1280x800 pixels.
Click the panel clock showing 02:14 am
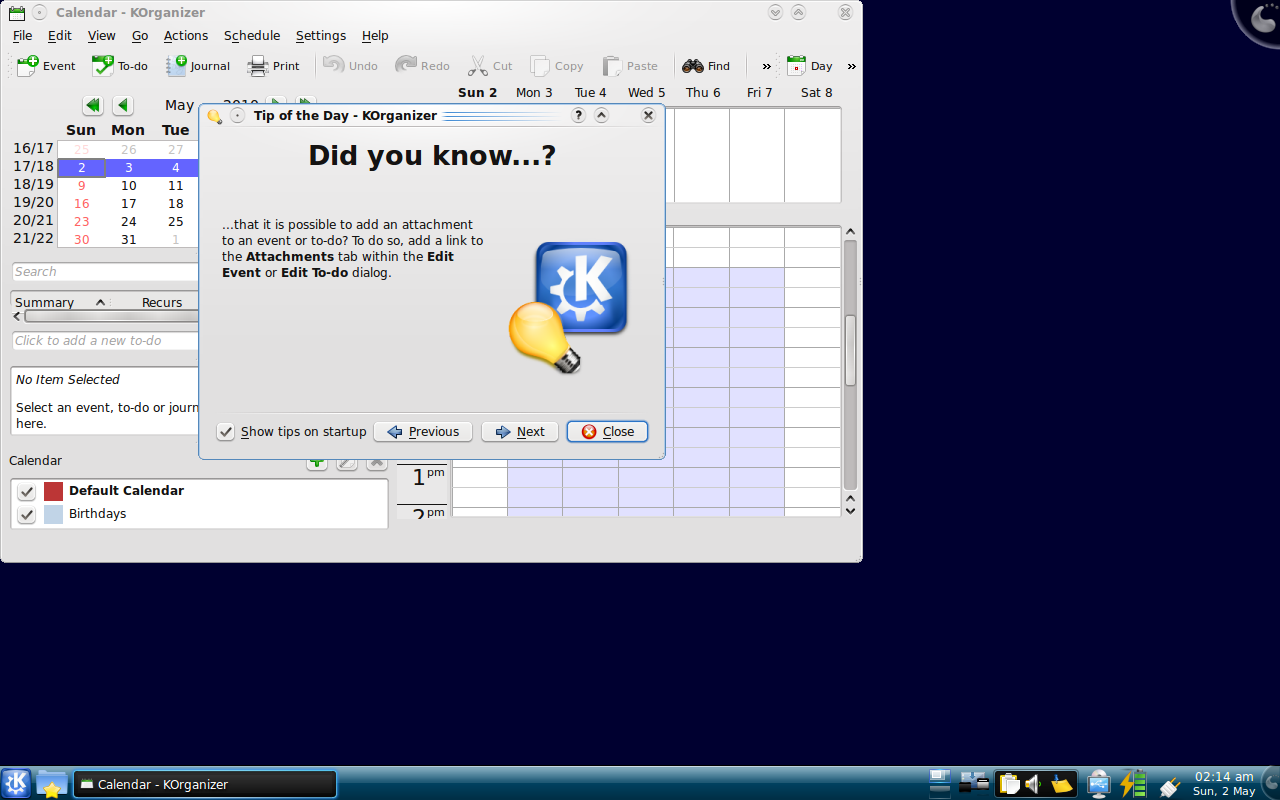point(1224,783)
